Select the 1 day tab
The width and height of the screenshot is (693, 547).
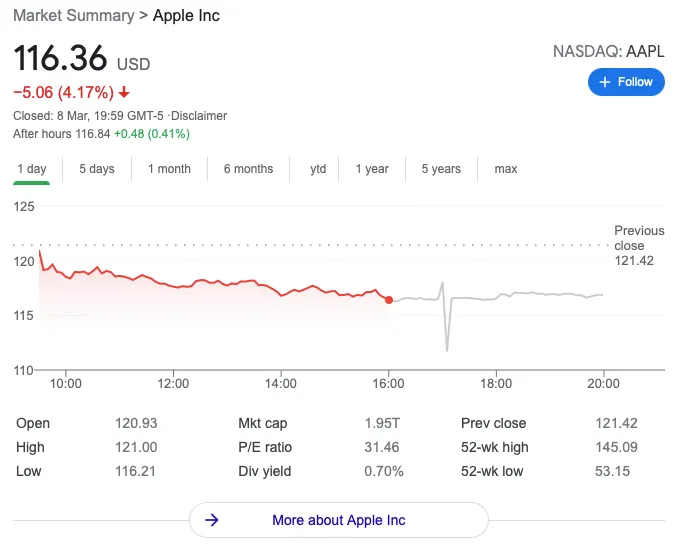pyautogui.click(x=32, y=169)
